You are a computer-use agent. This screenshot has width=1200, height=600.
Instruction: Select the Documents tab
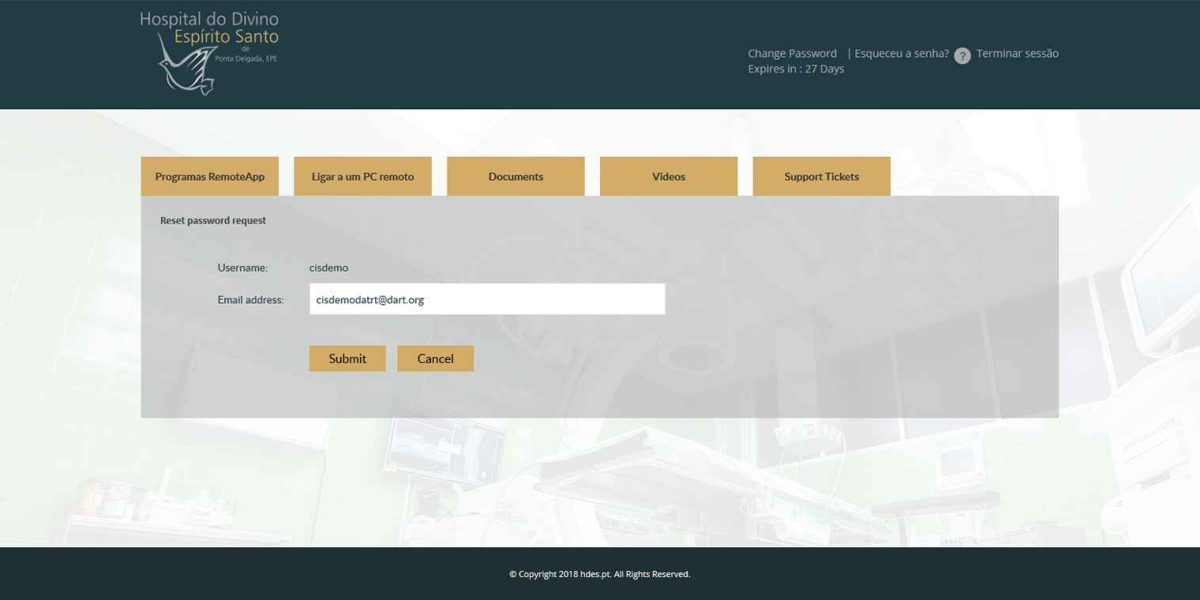pyautogui.click(x=516, y=177)
